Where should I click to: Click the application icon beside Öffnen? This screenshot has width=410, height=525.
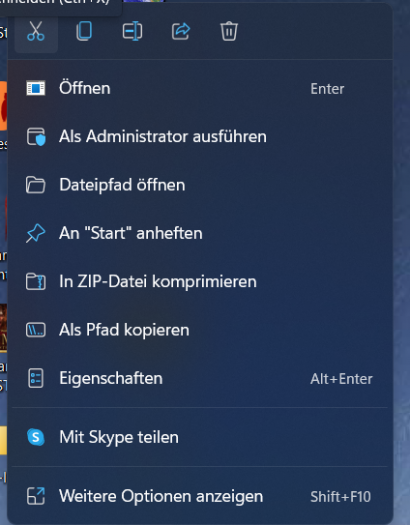(36, 88)
